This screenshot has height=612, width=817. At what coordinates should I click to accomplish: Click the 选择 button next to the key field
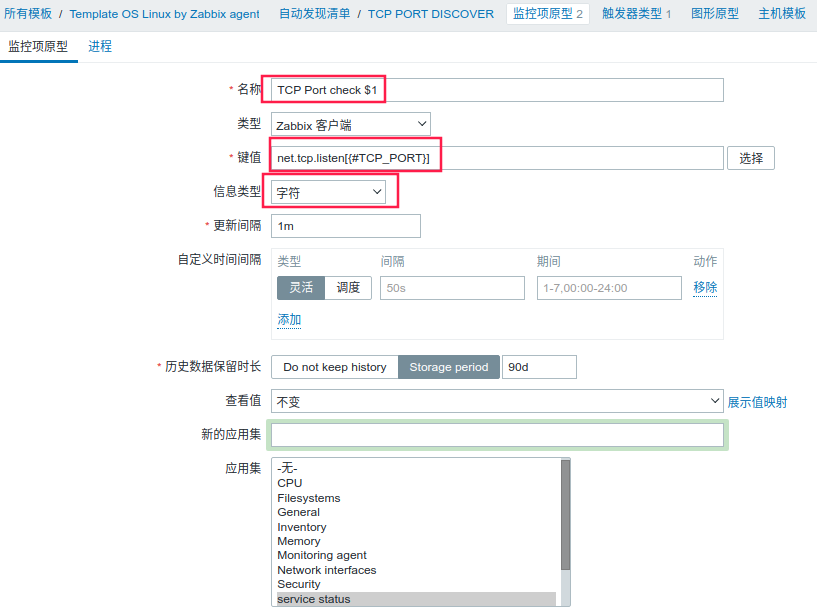pos(751,157)
